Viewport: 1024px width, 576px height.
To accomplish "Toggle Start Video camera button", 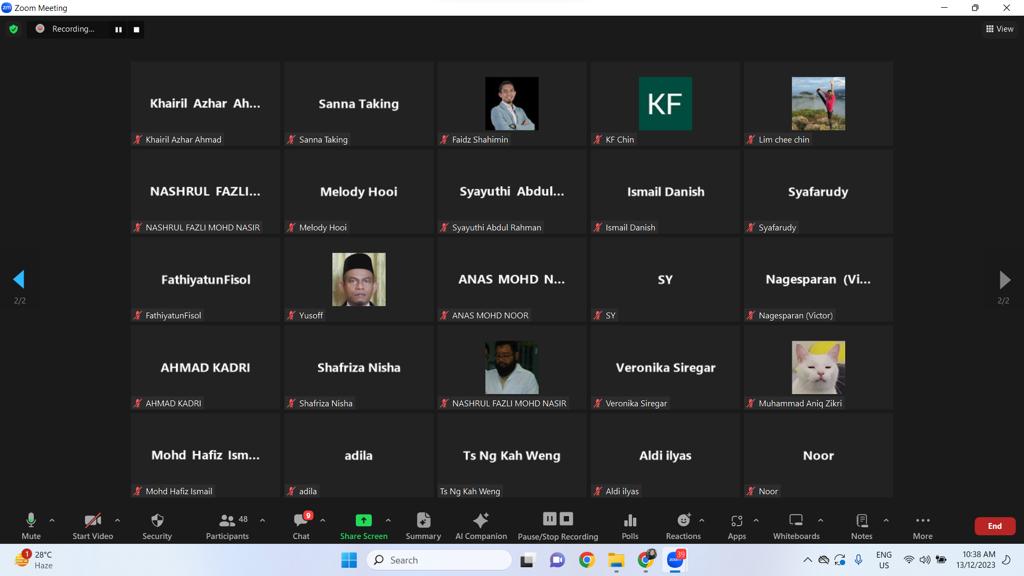I will point(92,521).
